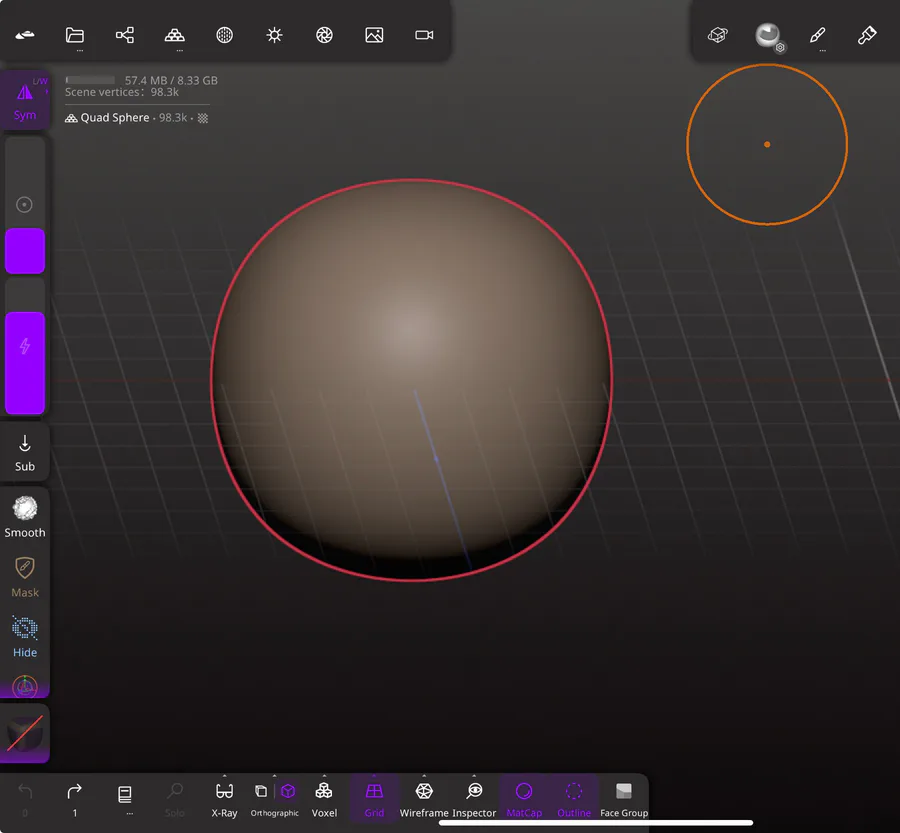This screenshot has height=833, width=900.
Task: Open the matcap sphere shading menu
Action: tap(768, 36)
